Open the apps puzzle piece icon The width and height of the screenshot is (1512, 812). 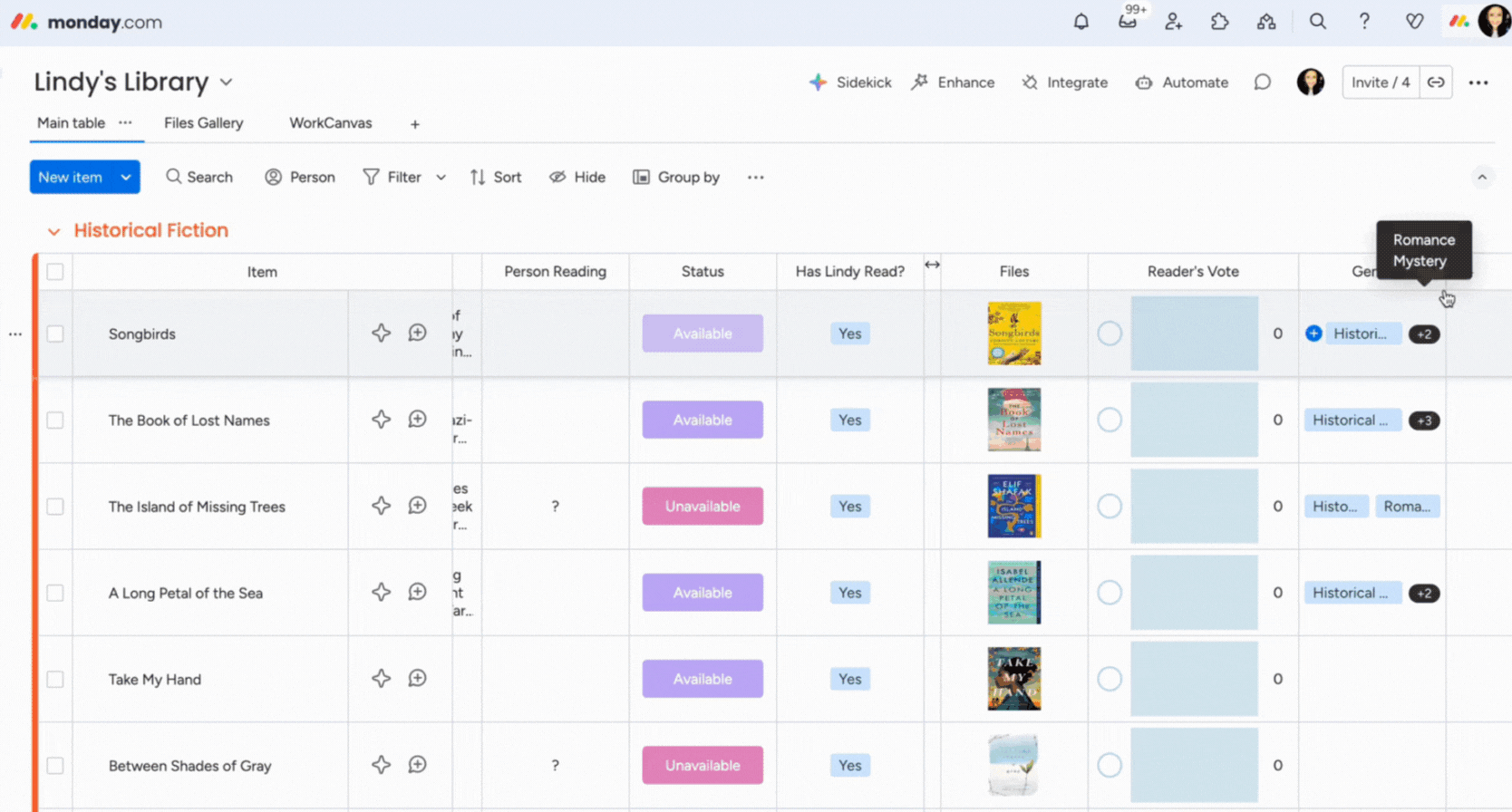click(1219, 22)
